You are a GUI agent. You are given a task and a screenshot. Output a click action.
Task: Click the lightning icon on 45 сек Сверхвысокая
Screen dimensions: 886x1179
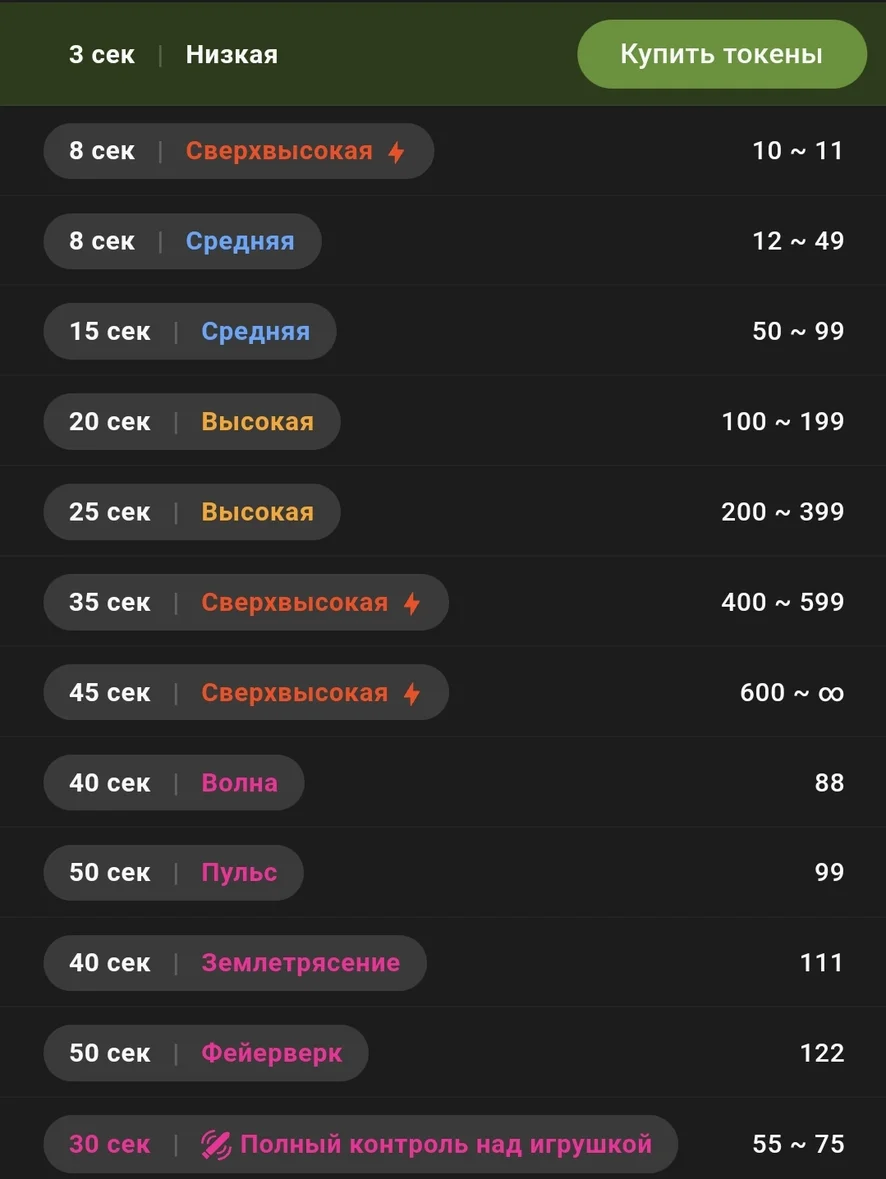point(412,693)
